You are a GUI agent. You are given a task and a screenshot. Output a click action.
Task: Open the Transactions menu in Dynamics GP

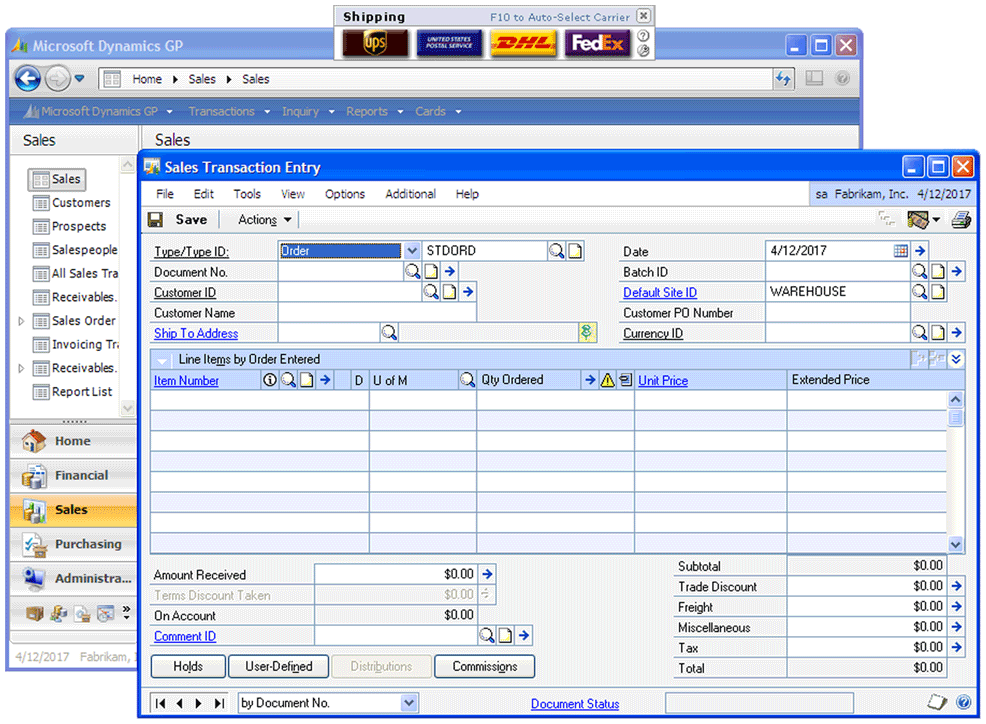[x=222, y=111]
